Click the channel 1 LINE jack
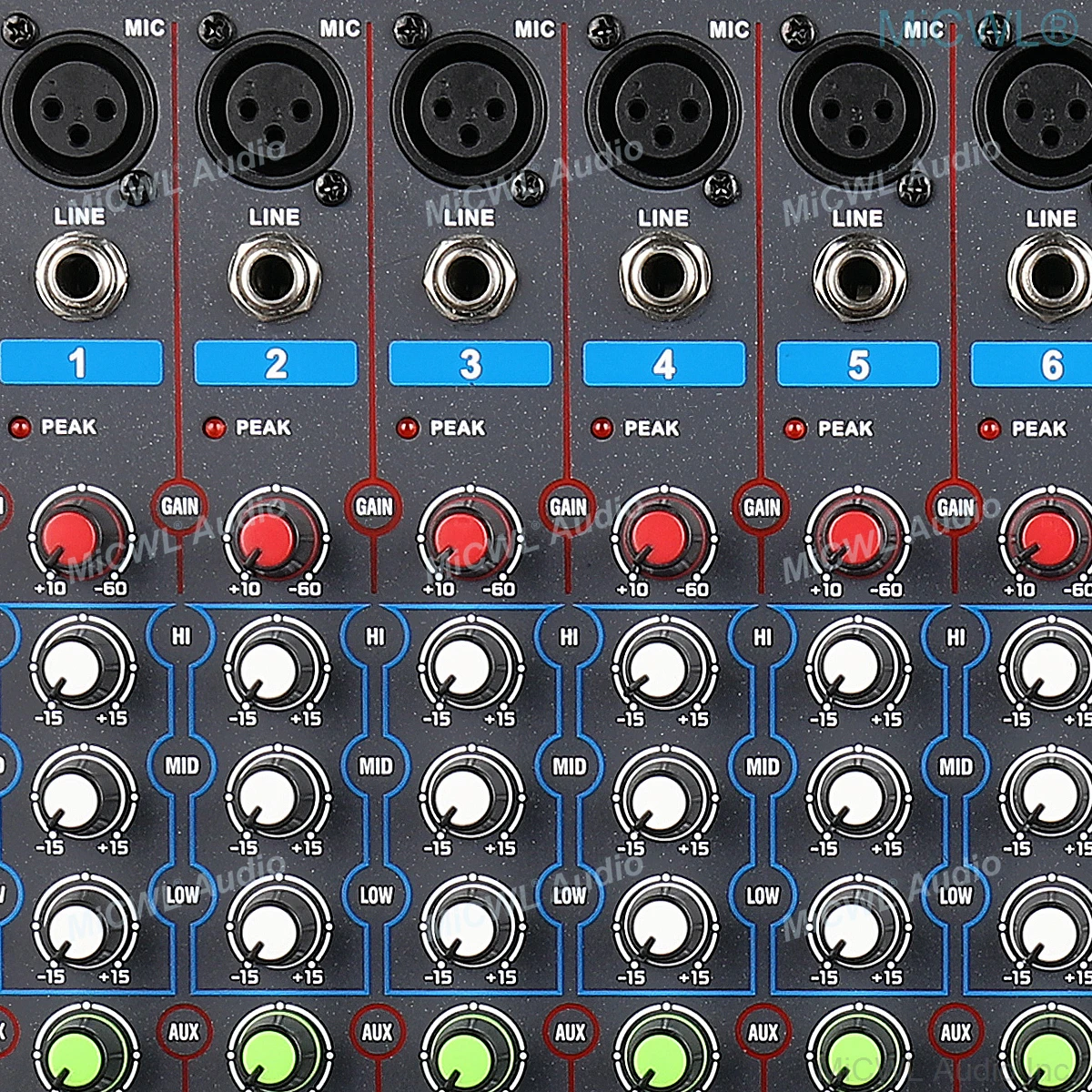 tap(77, 273)
